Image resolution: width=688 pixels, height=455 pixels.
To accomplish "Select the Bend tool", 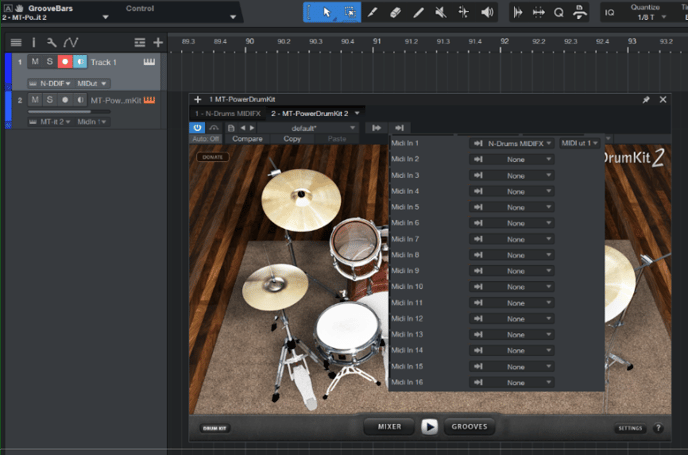I will click(463, 12).
